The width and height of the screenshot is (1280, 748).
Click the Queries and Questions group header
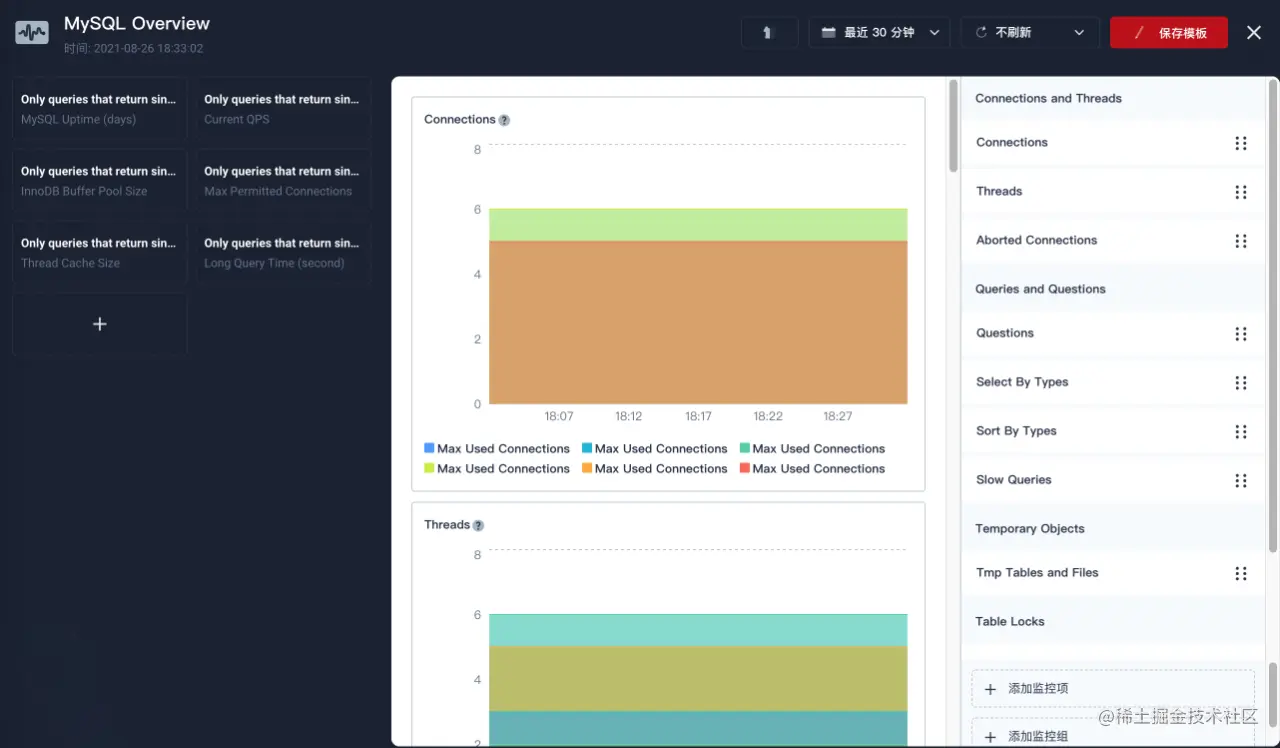click(1113, 289)
